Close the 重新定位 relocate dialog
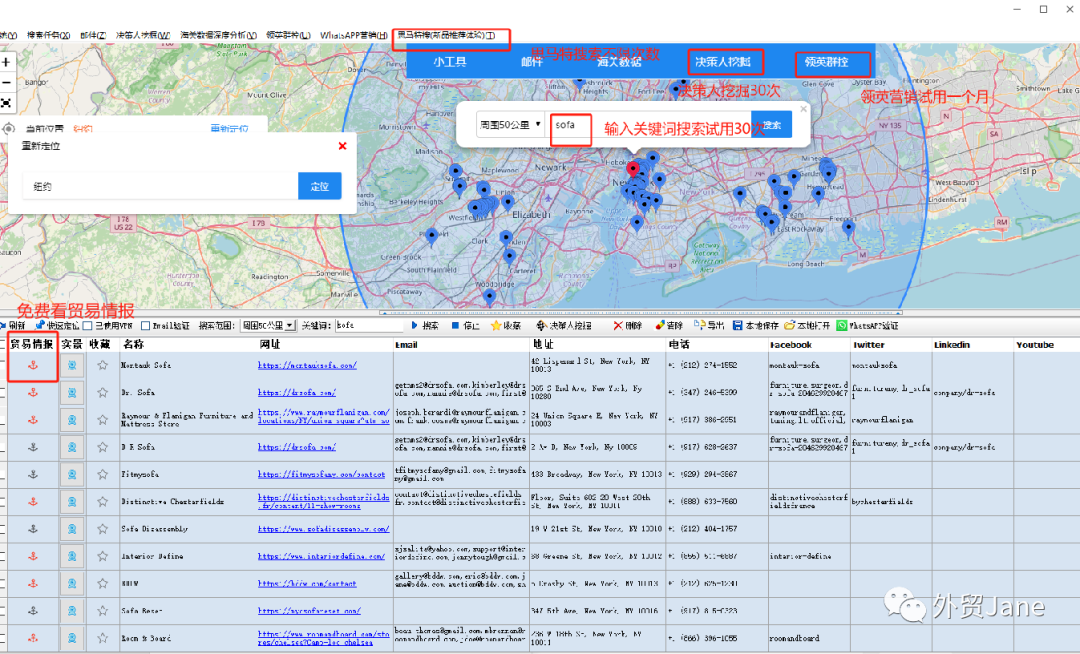This screenshot has width=1080, height=654. 342,146
